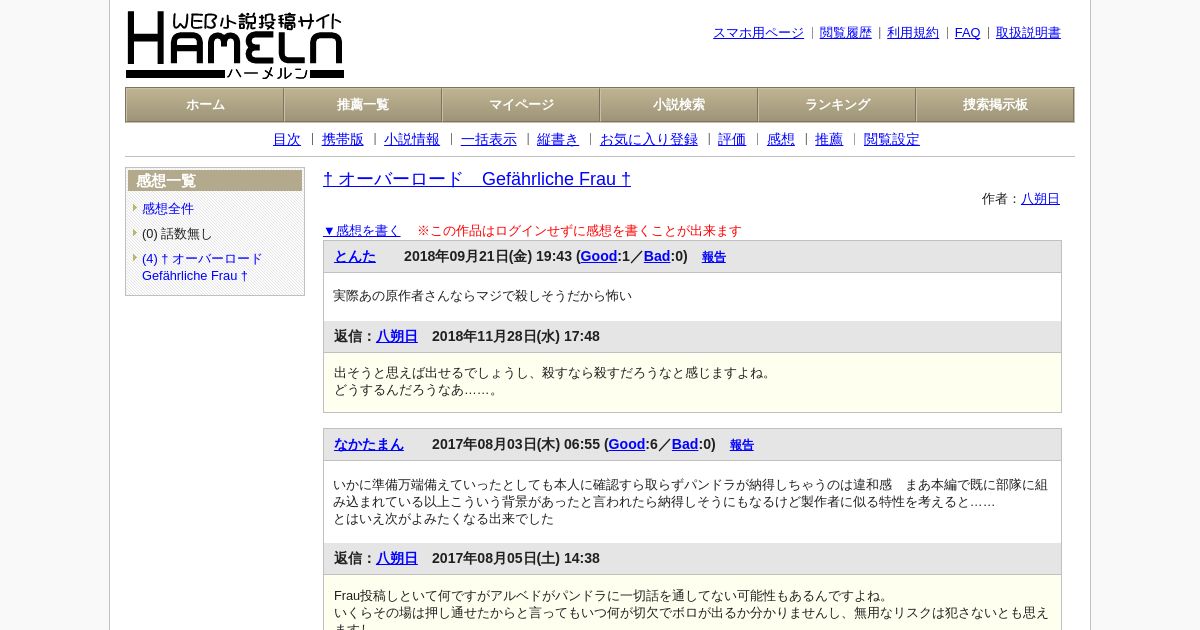Open the 小説検索 navigation tab
The height and width of the screenshot is (630, 1200).
(679, 105)
